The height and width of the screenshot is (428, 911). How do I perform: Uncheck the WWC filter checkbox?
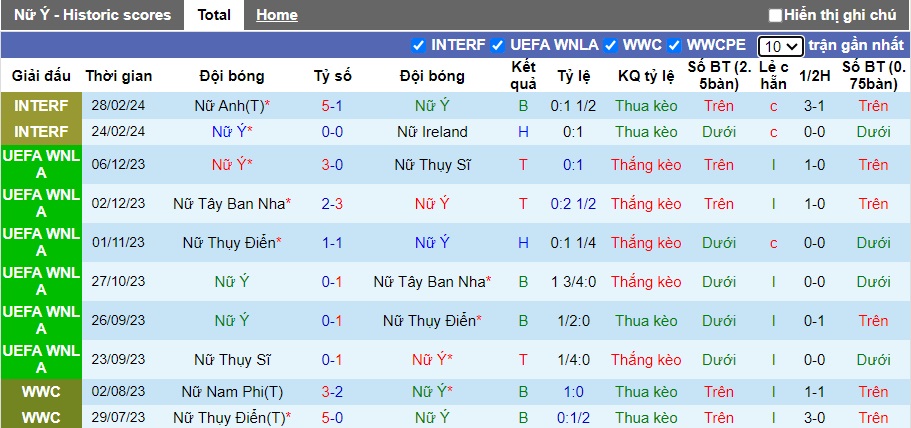(x=611, y=45)
